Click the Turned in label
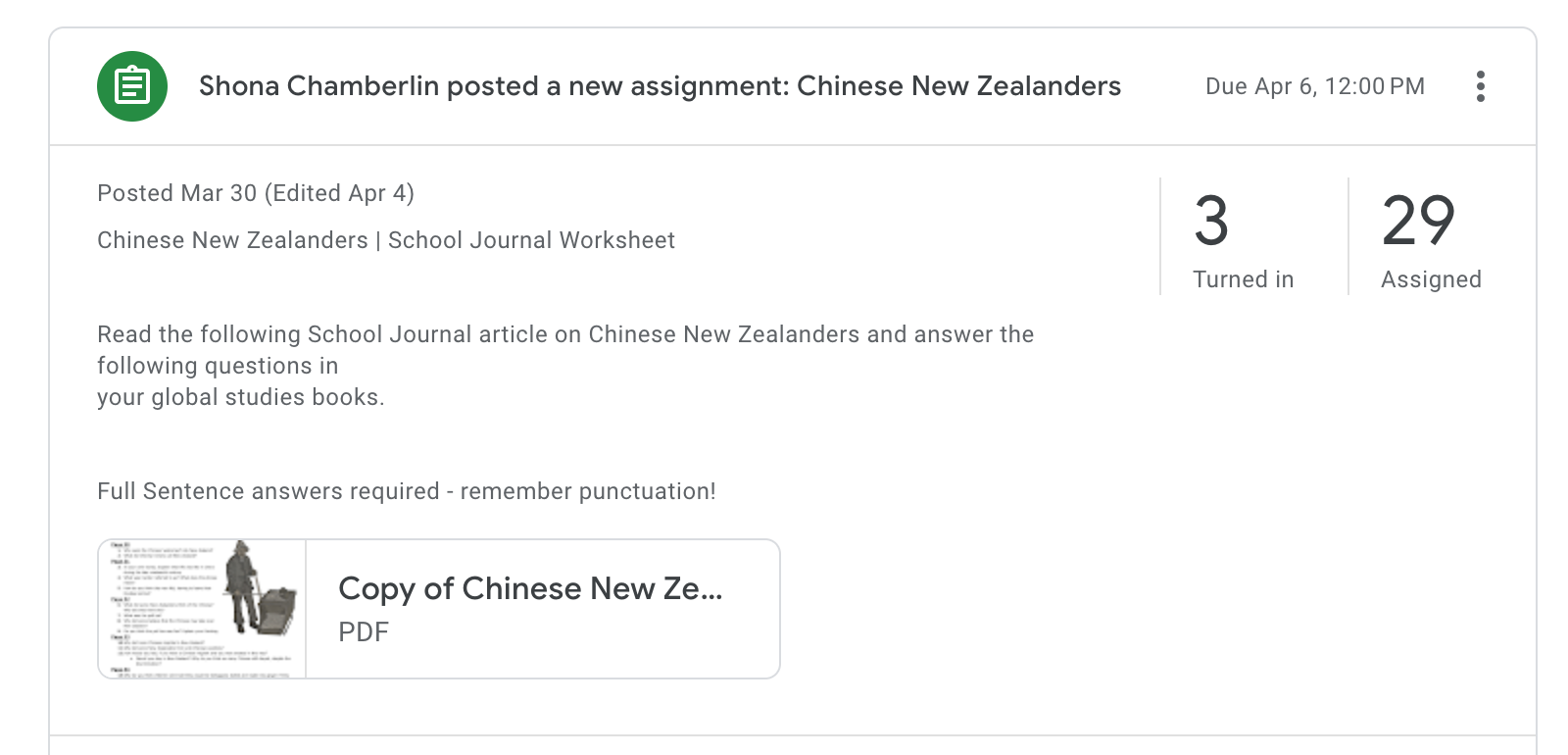The image size is (1568, 755). tap(1243, 279)
